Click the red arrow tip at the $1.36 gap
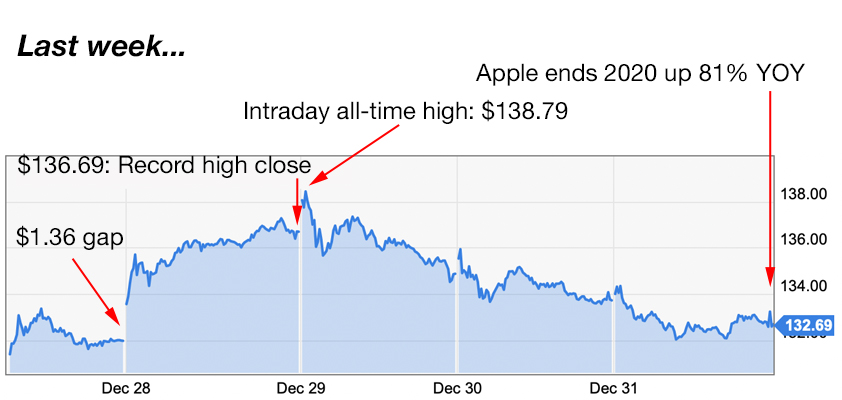Image resolution: width=842 pixels, height=400 pixels. click(121, 323)
